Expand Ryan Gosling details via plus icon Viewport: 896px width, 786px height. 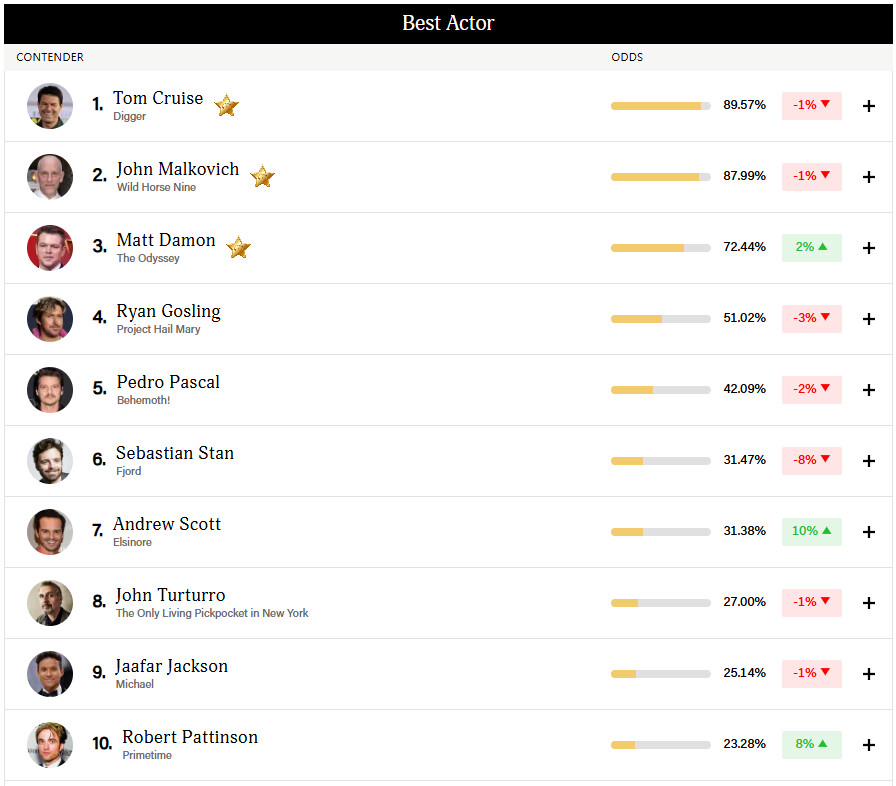(869, 319)
